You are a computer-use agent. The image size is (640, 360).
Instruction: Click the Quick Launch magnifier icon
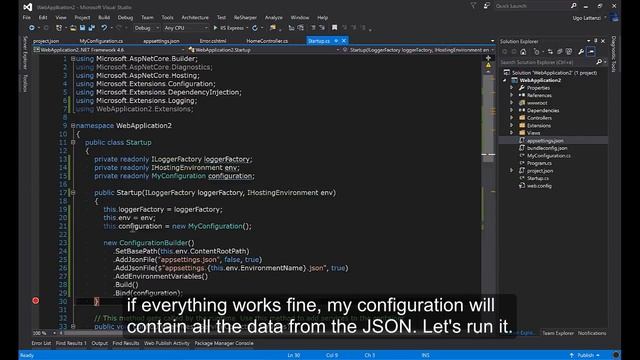coord(573,6)
